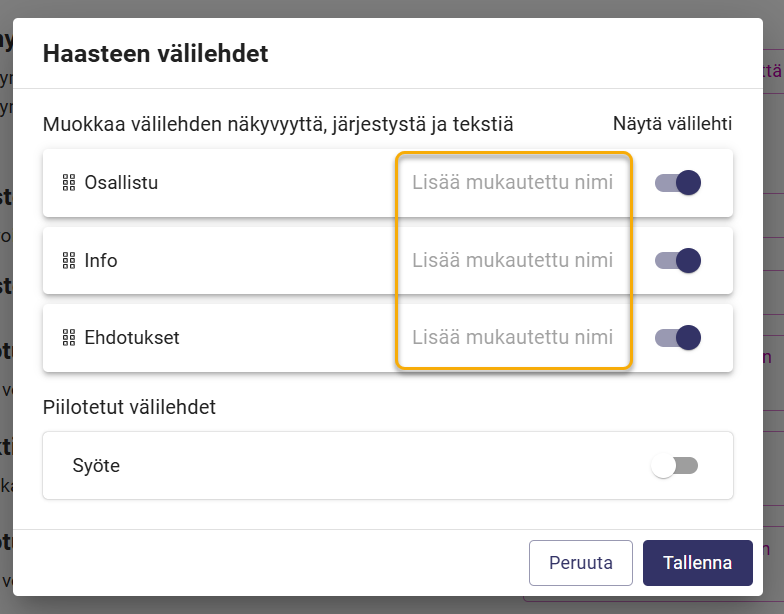Select the custom name input for Ehdotukset
The width and height of the screenshot is (784, 614).
512,338
